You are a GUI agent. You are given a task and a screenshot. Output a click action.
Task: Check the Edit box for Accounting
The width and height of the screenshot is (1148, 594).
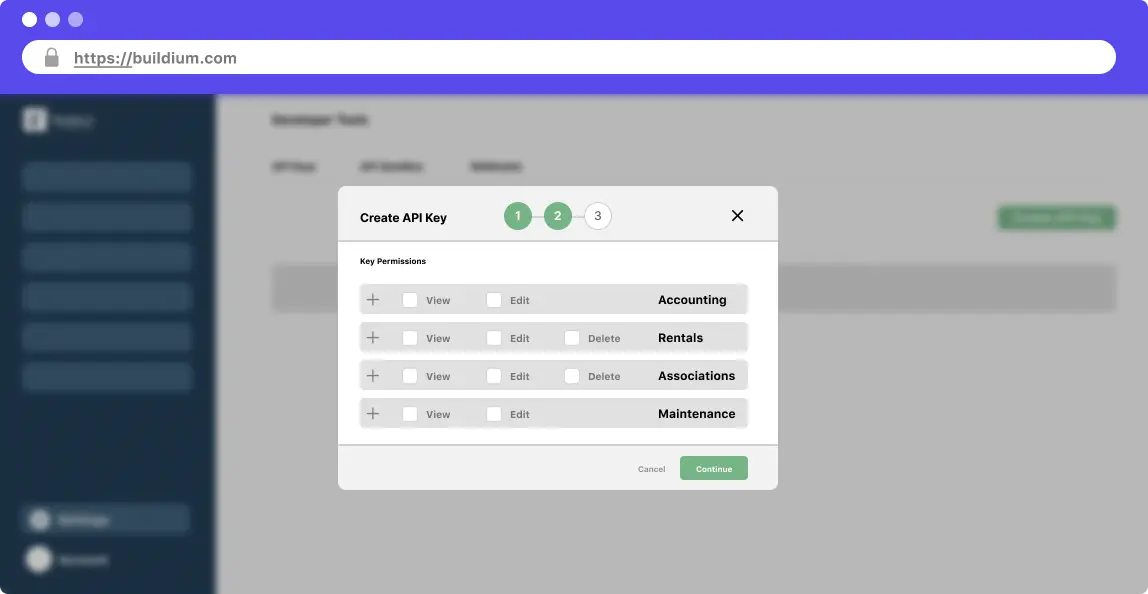pyautogui.click(x=494, y=300)
